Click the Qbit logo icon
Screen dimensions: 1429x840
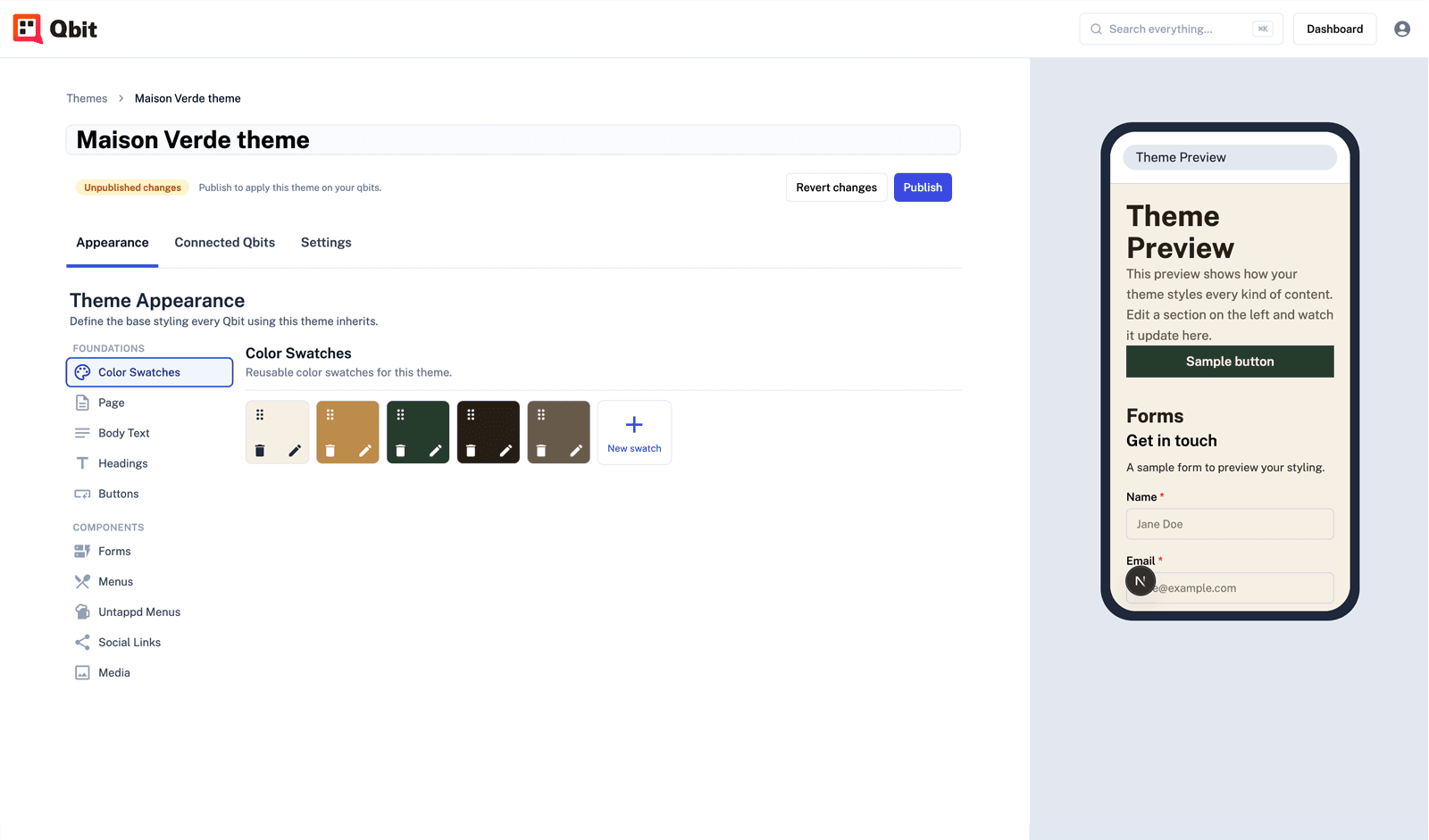click(x=28, y=29)
